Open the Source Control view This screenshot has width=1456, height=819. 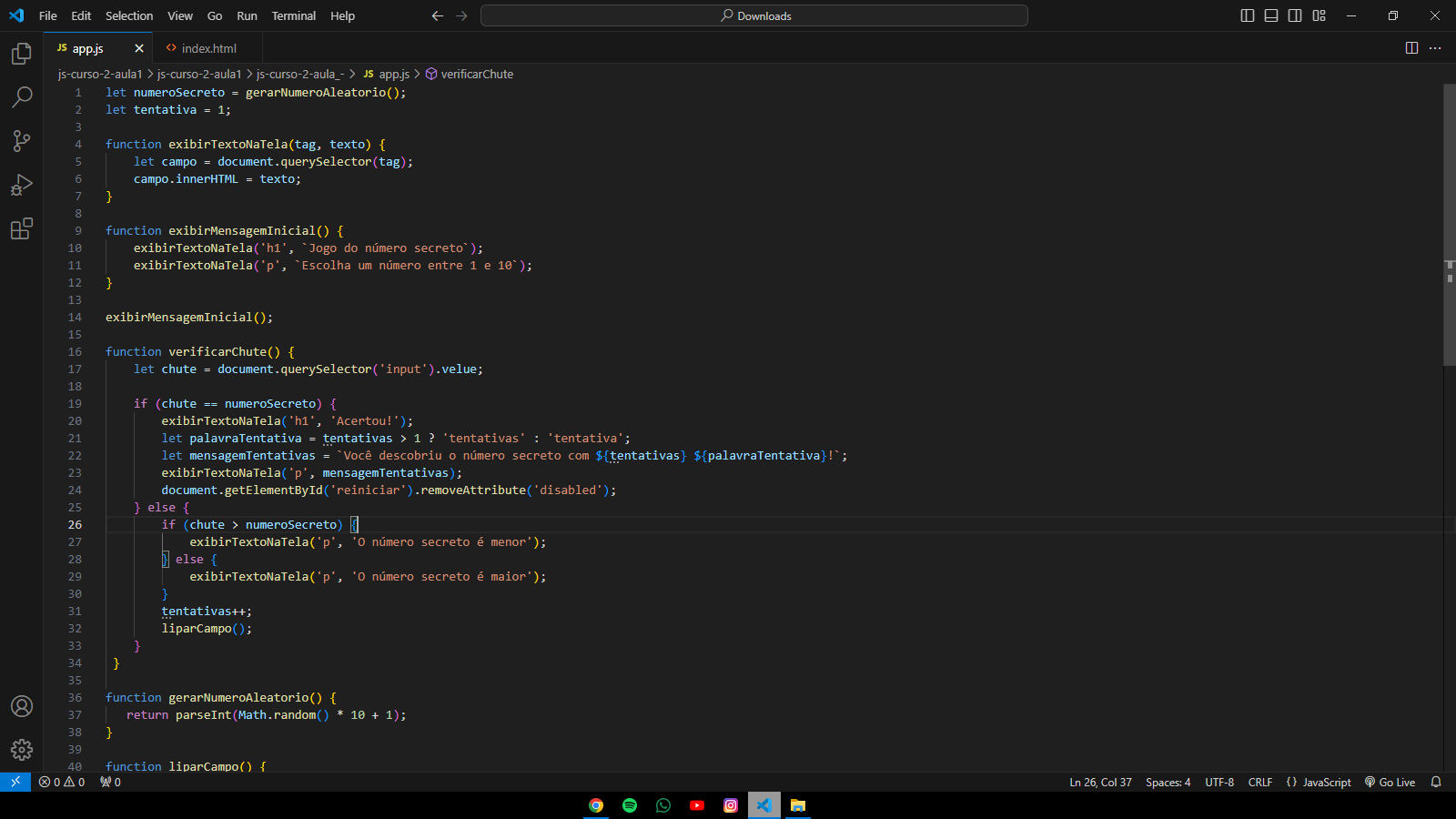pyautogui.click(x=22, y=141)
